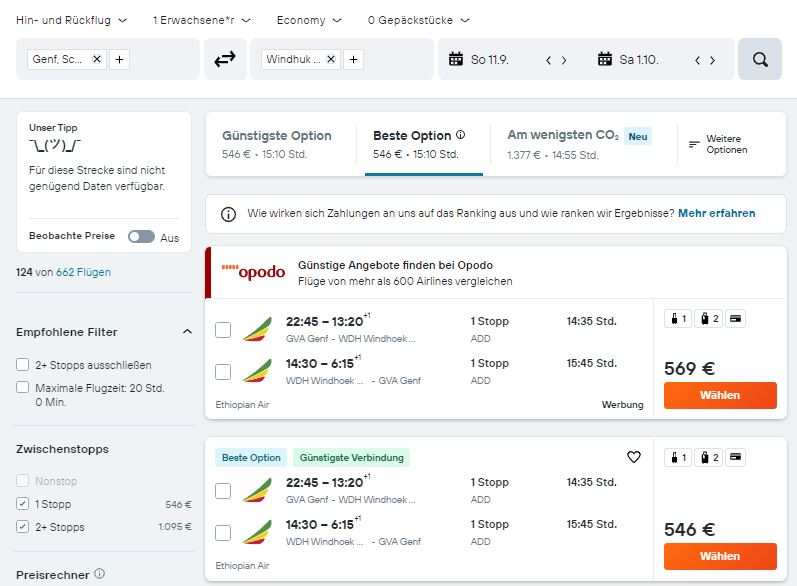Show info about Beste Option ranking
This screenshot has width=797, height=586.
pyautogui.click(x=461, y=135)
